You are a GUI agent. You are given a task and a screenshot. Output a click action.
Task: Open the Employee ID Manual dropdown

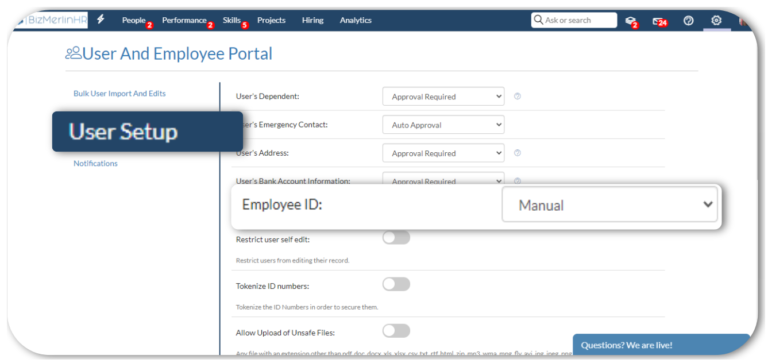pyautogui.click(x=610, y=204)
